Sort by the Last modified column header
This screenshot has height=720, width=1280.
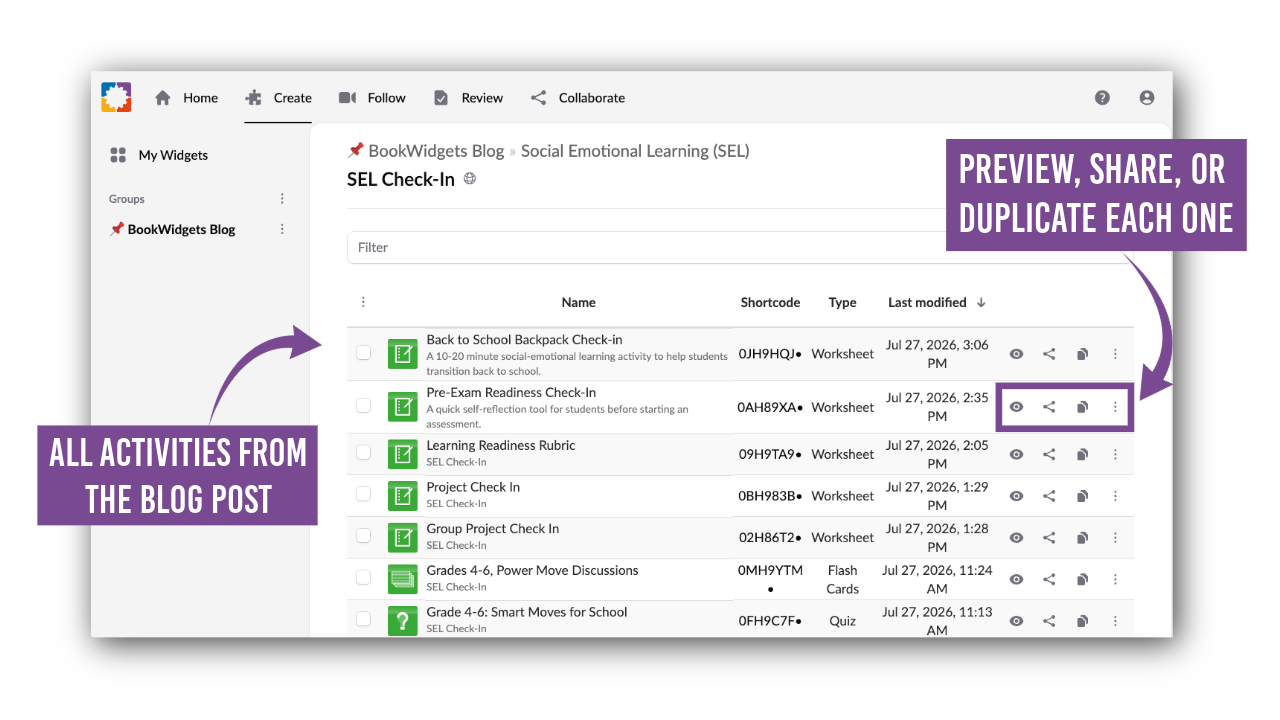click(937, 302)
